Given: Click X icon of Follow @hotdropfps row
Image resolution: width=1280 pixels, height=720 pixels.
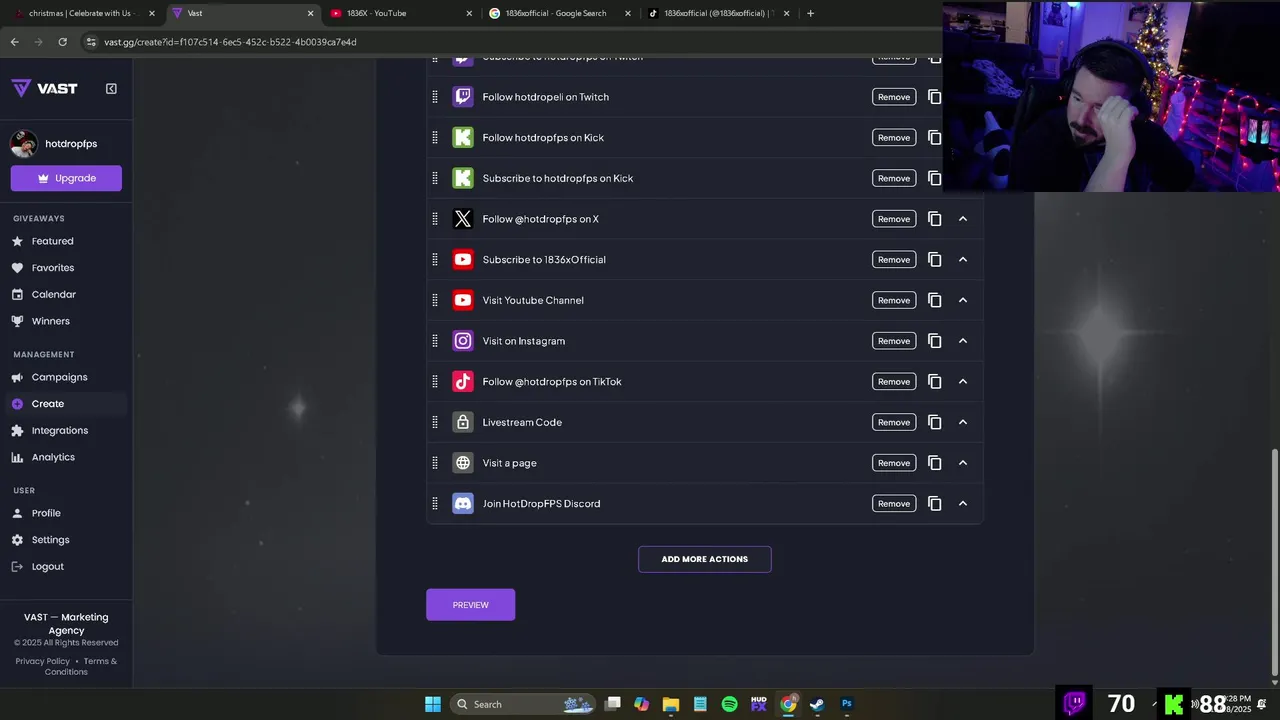Looking at the screenshot, I should (x=462, y=219).
